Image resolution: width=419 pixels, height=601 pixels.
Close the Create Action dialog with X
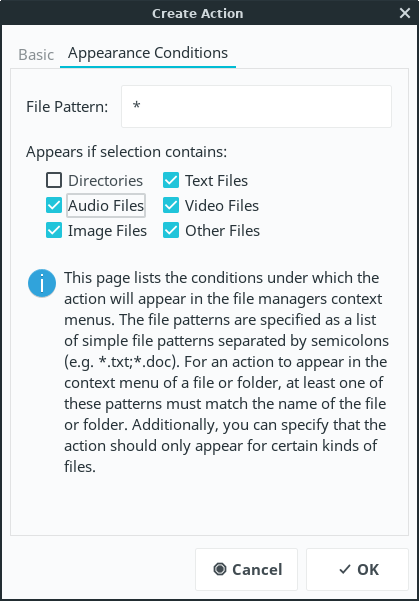pos(405,13)
